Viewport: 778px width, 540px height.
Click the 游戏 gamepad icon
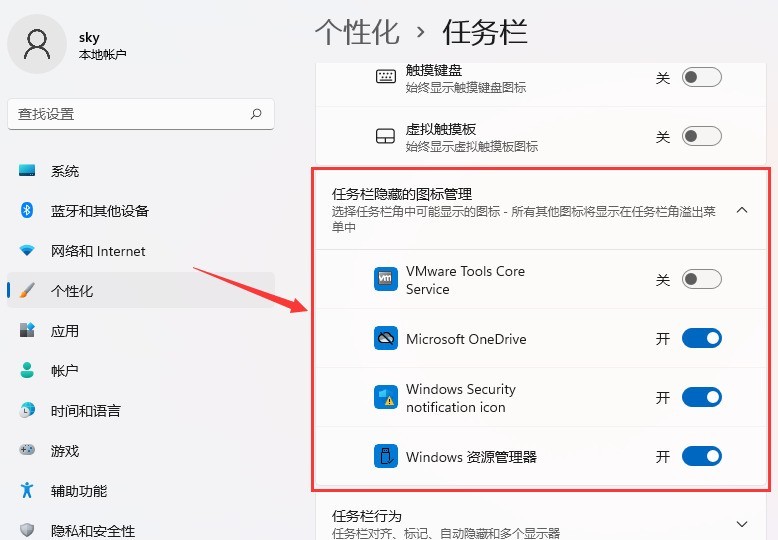click(27, 450)
